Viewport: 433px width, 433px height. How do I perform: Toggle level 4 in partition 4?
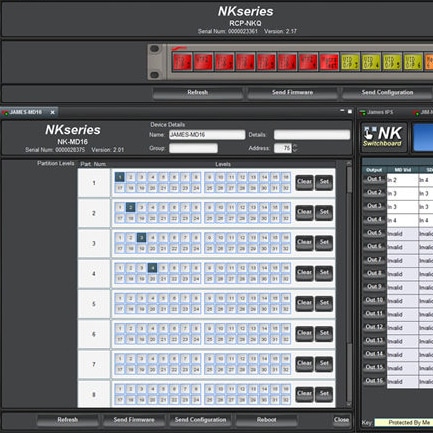point(152,268)
